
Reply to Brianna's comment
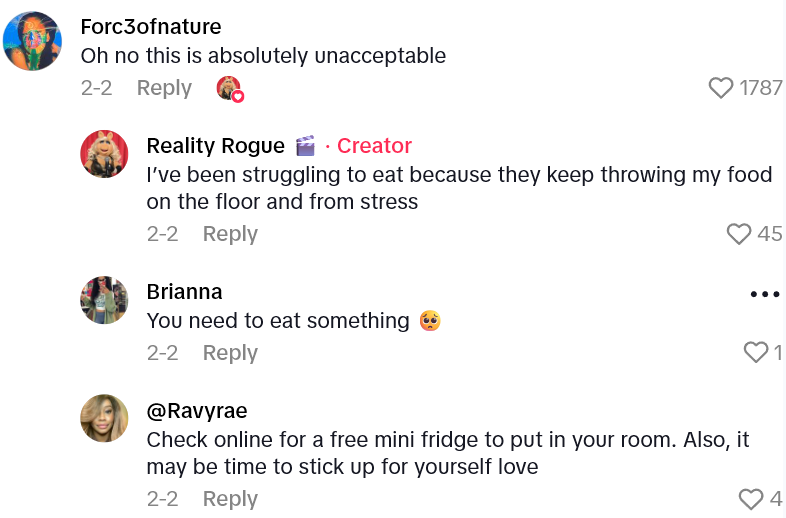coord(230,353)
